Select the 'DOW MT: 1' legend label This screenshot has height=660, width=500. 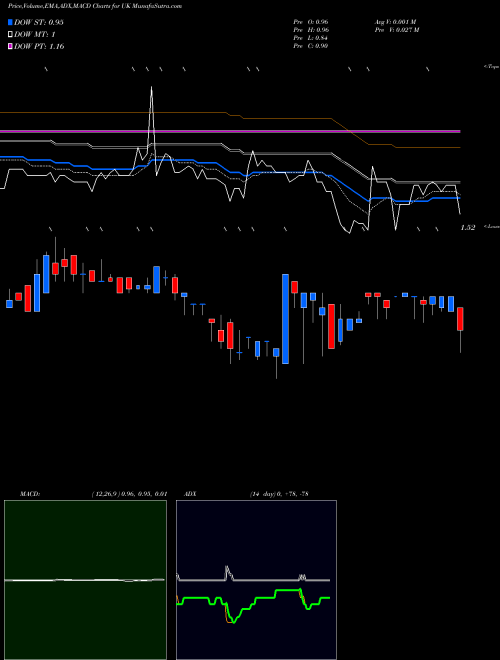point(35,35)
